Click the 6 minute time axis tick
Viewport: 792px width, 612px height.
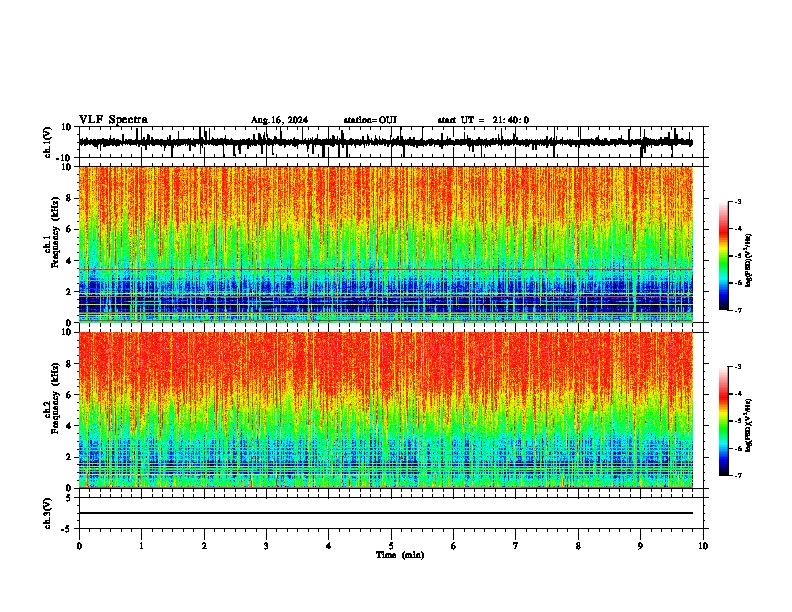coord(454,546)
